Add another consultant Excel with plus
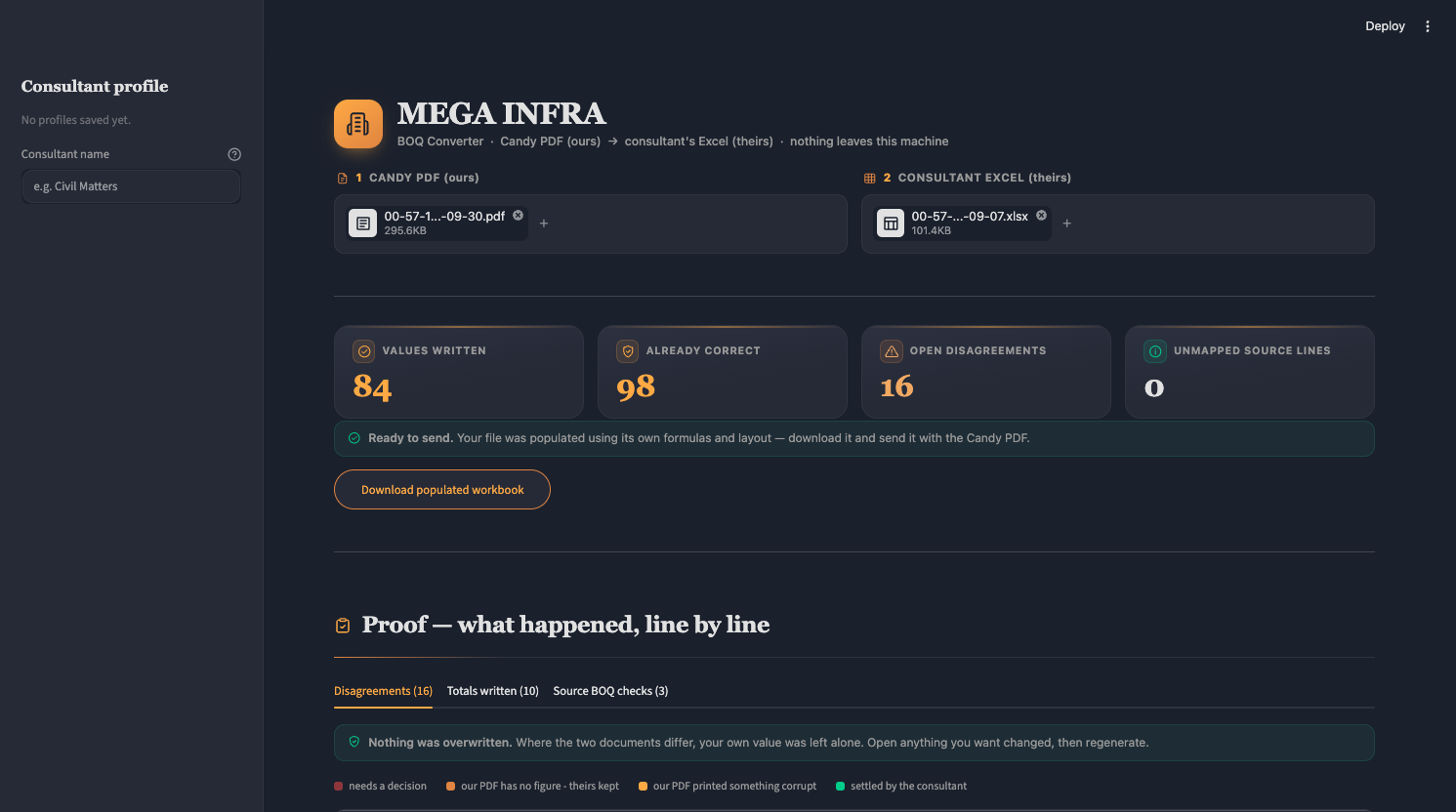The image size is (1456, 812). point(1067,223)
